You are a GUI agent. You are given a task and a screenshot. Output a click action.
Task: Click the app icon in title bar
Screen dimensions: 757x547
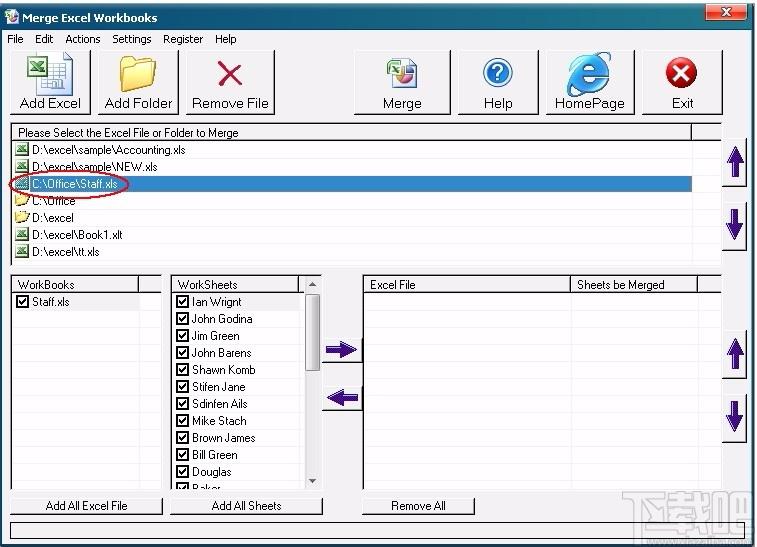tap(12, 17)
